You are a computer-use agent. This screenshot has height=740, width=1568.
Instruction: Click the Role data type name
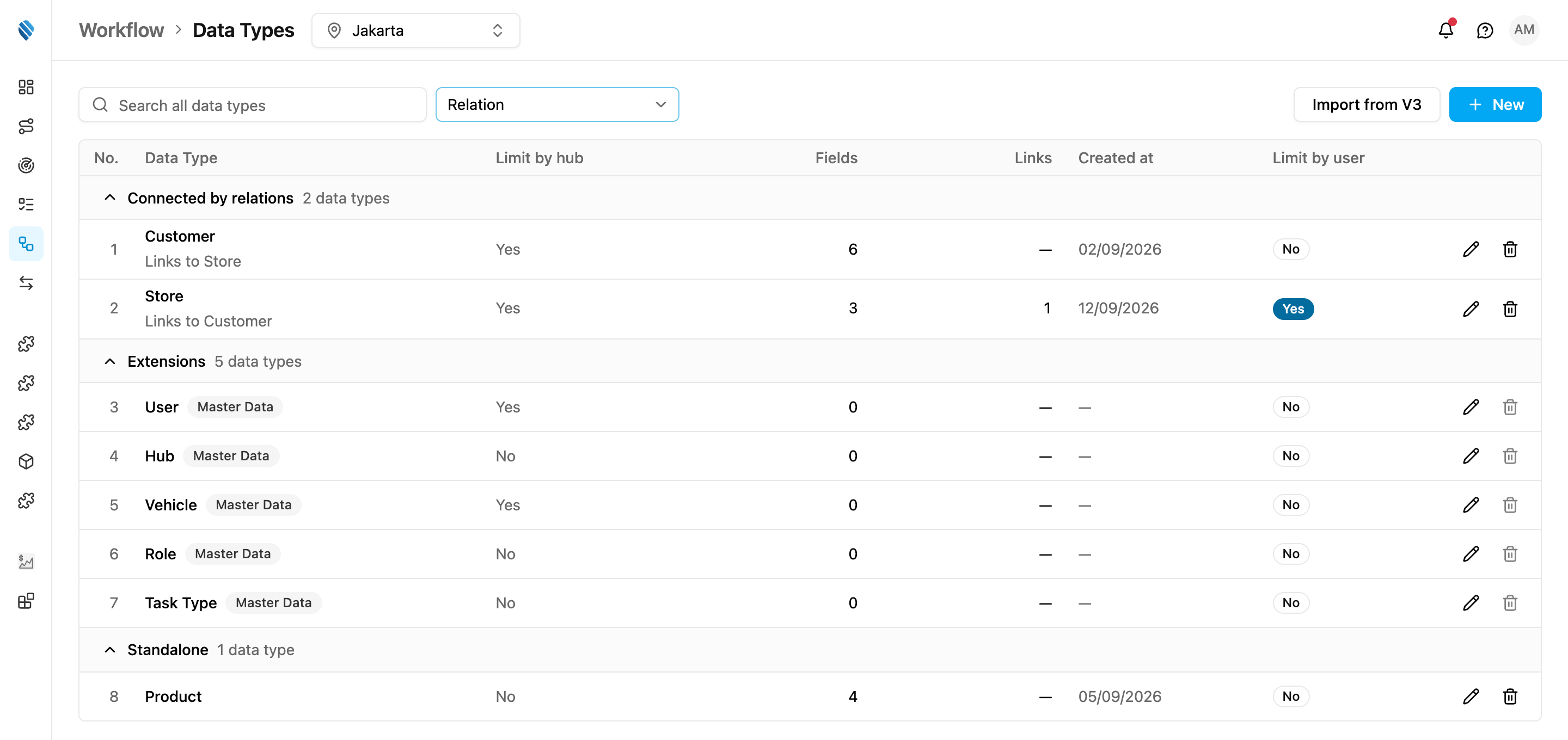(x=160, y=554)
